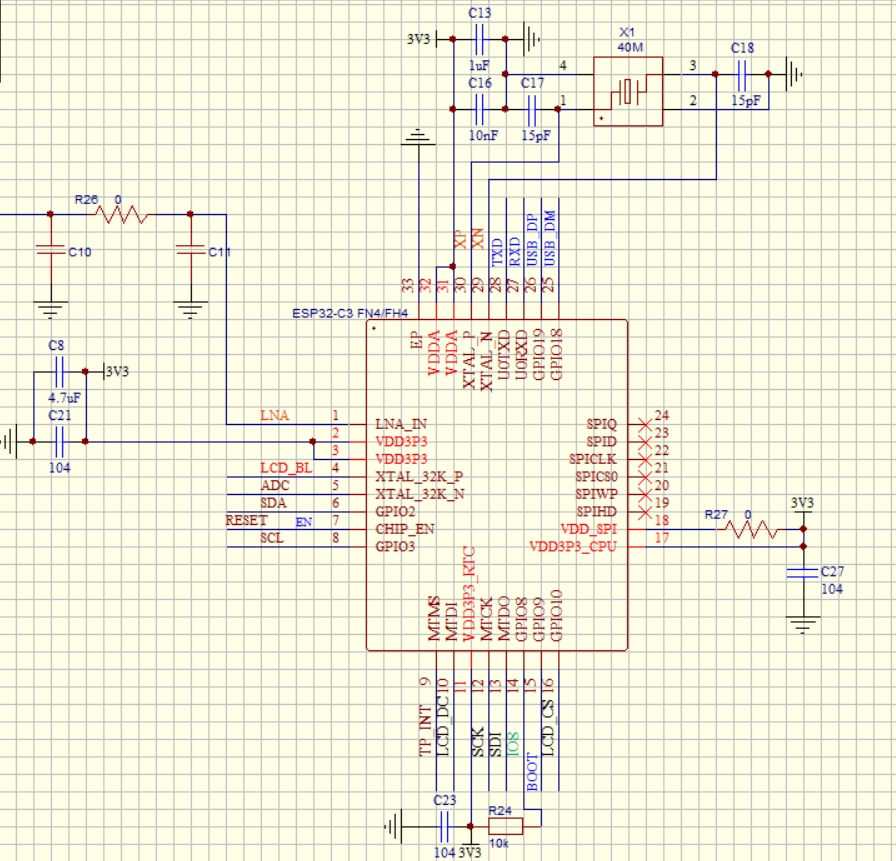896x861 pixels.
Task: Select resistor R24 box symbol
Action: tap(506, 826)
